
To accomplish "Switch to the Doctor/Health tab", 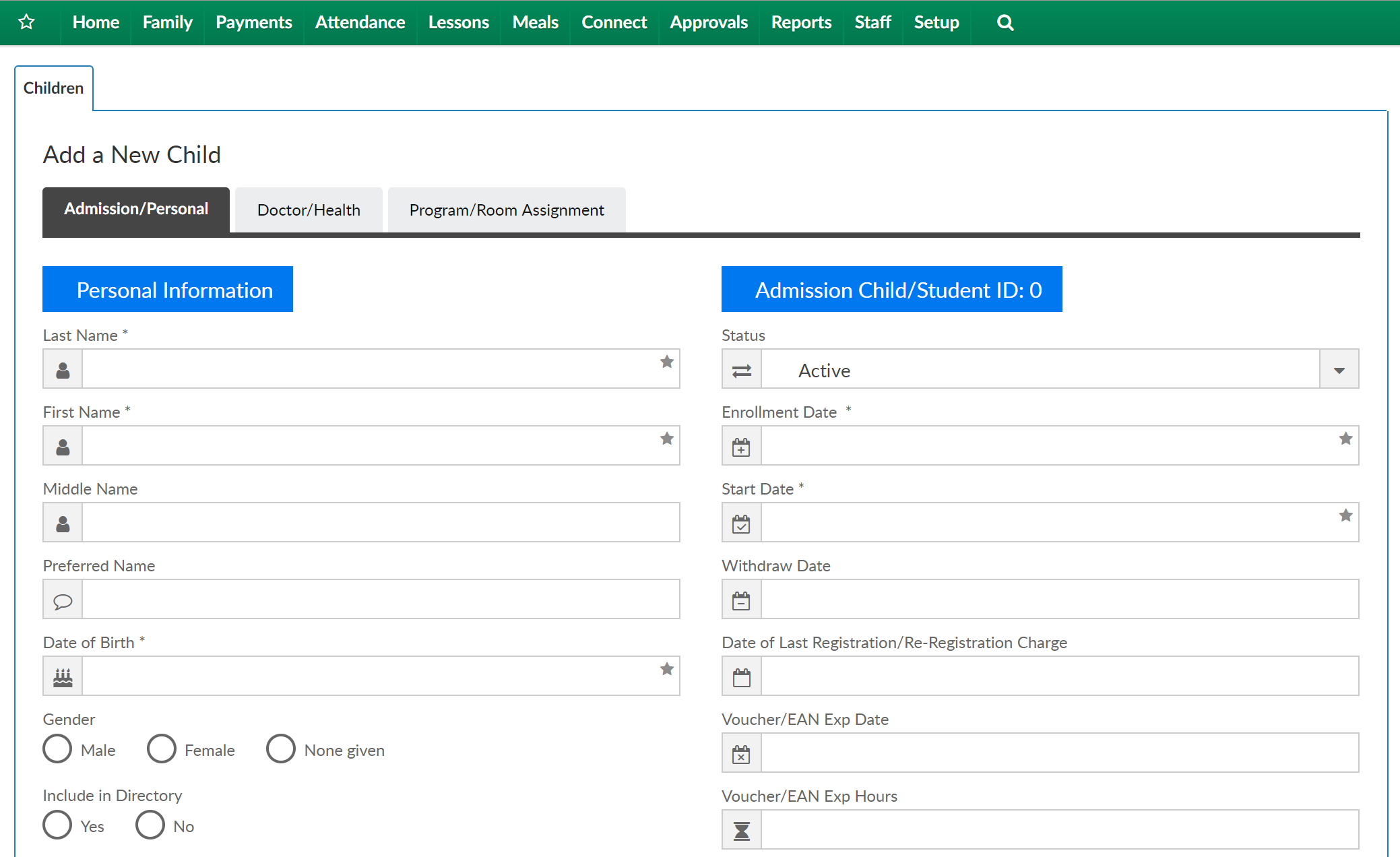I will point(309,210).
